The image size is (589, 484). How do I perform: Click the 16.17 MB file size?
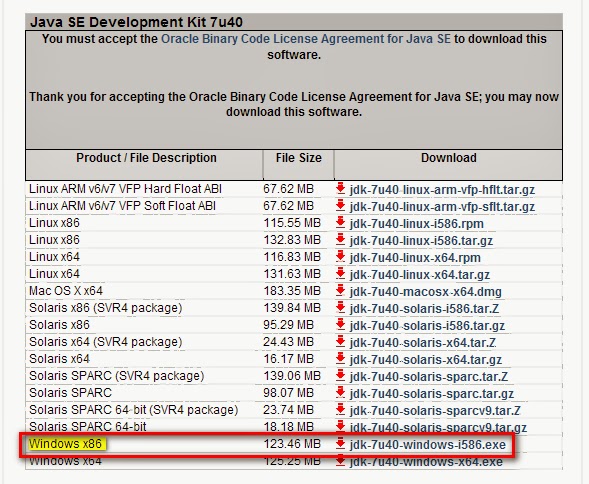(288, 358)
